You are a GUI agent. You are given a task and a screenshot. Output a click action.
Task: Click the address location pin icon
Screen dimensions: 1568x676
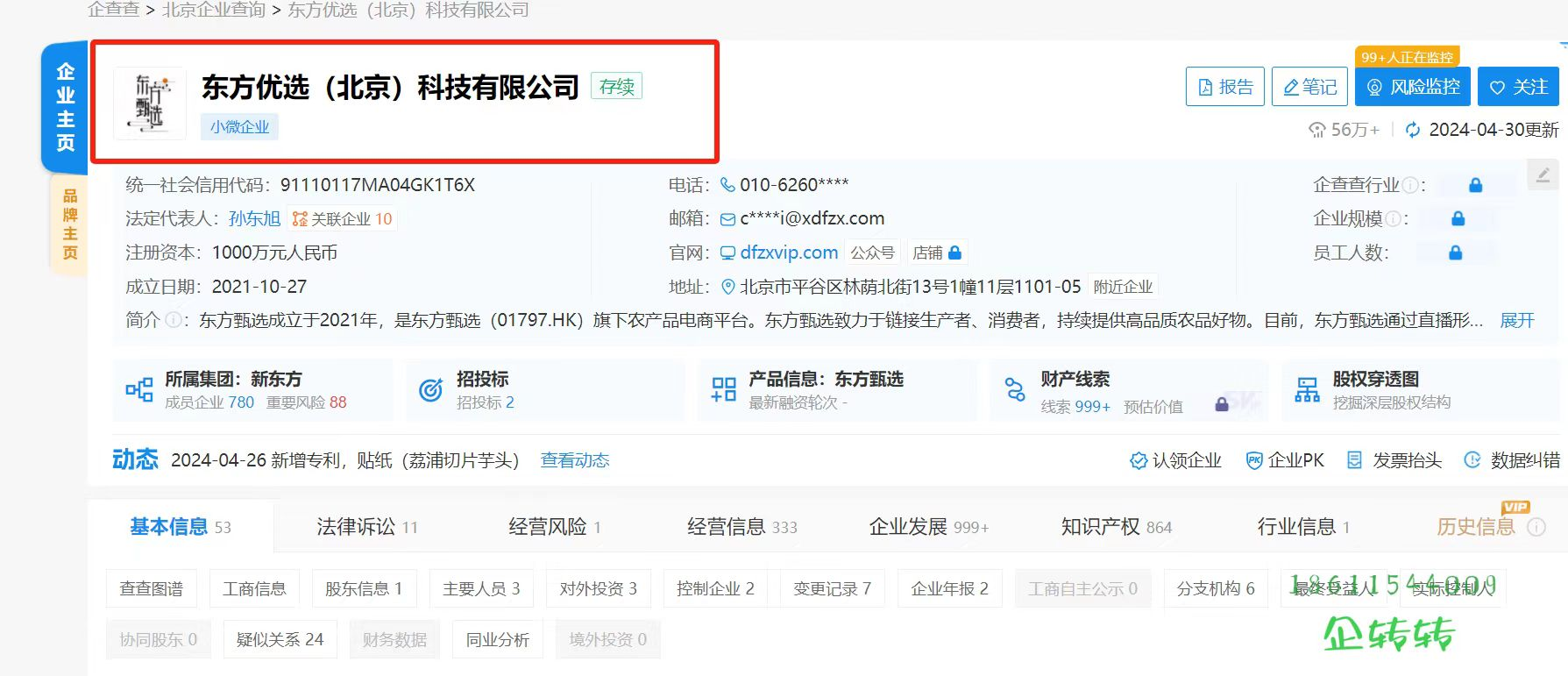727,287
